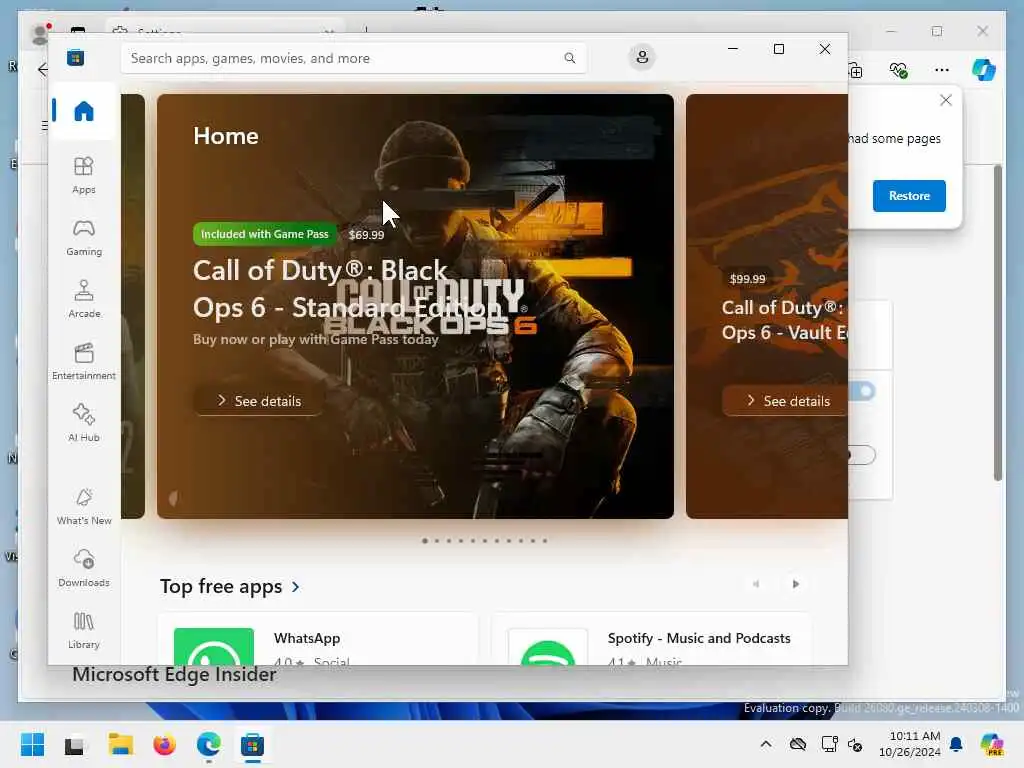
Task: Show next Top free apps page arrow
Action: 795,584
